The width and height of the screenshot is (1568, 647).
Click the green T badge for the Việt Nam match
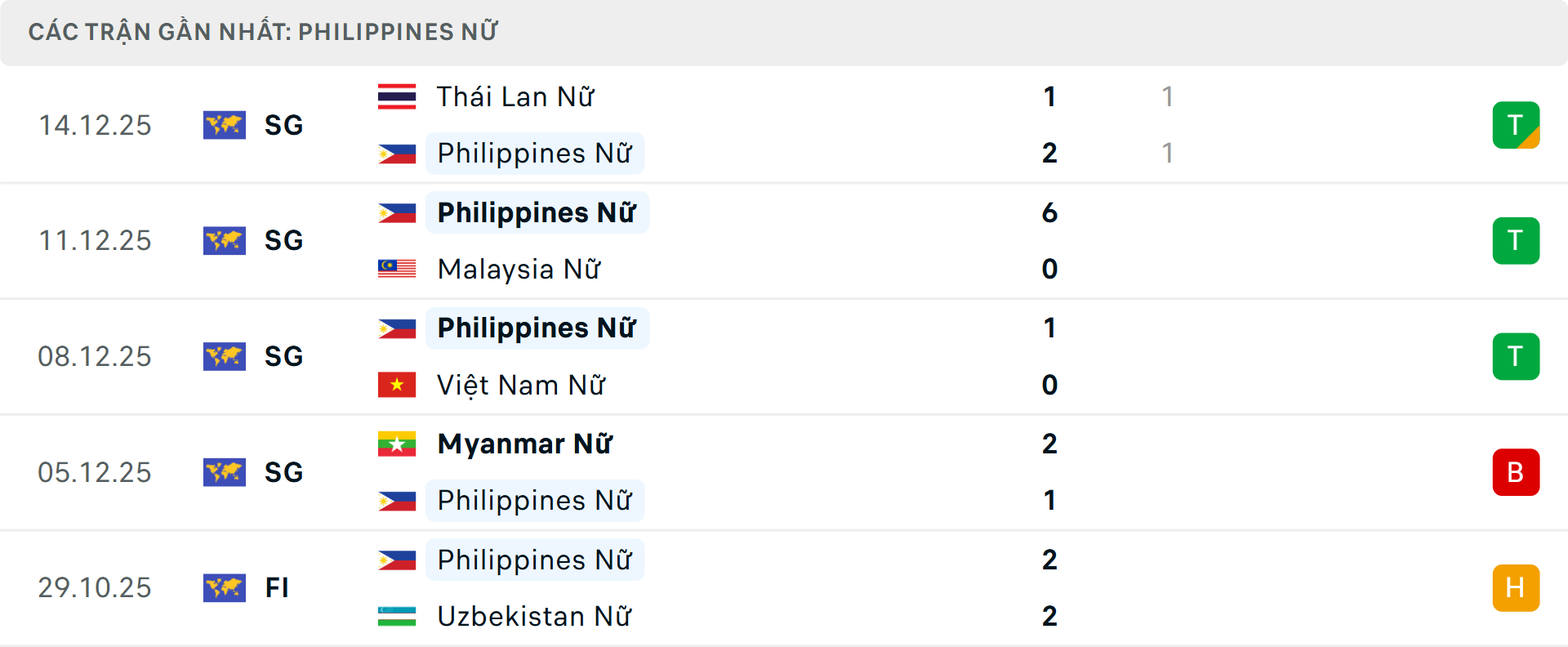click(1516, 356)
